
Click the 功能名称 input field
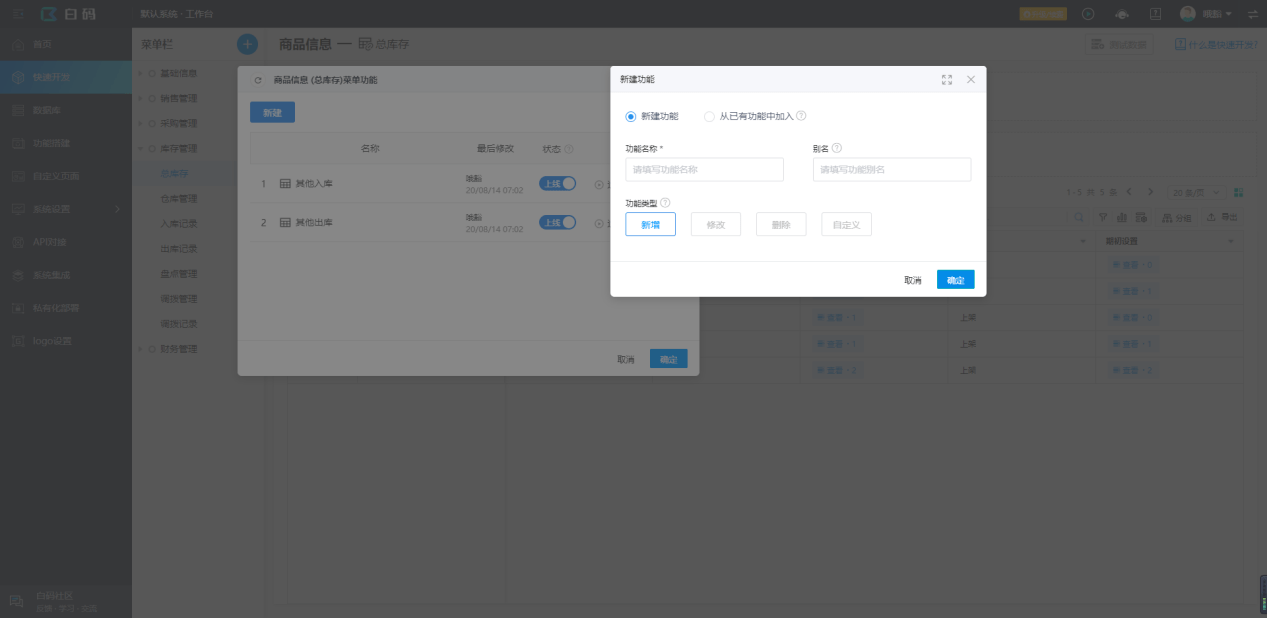(x=704, y=169)
